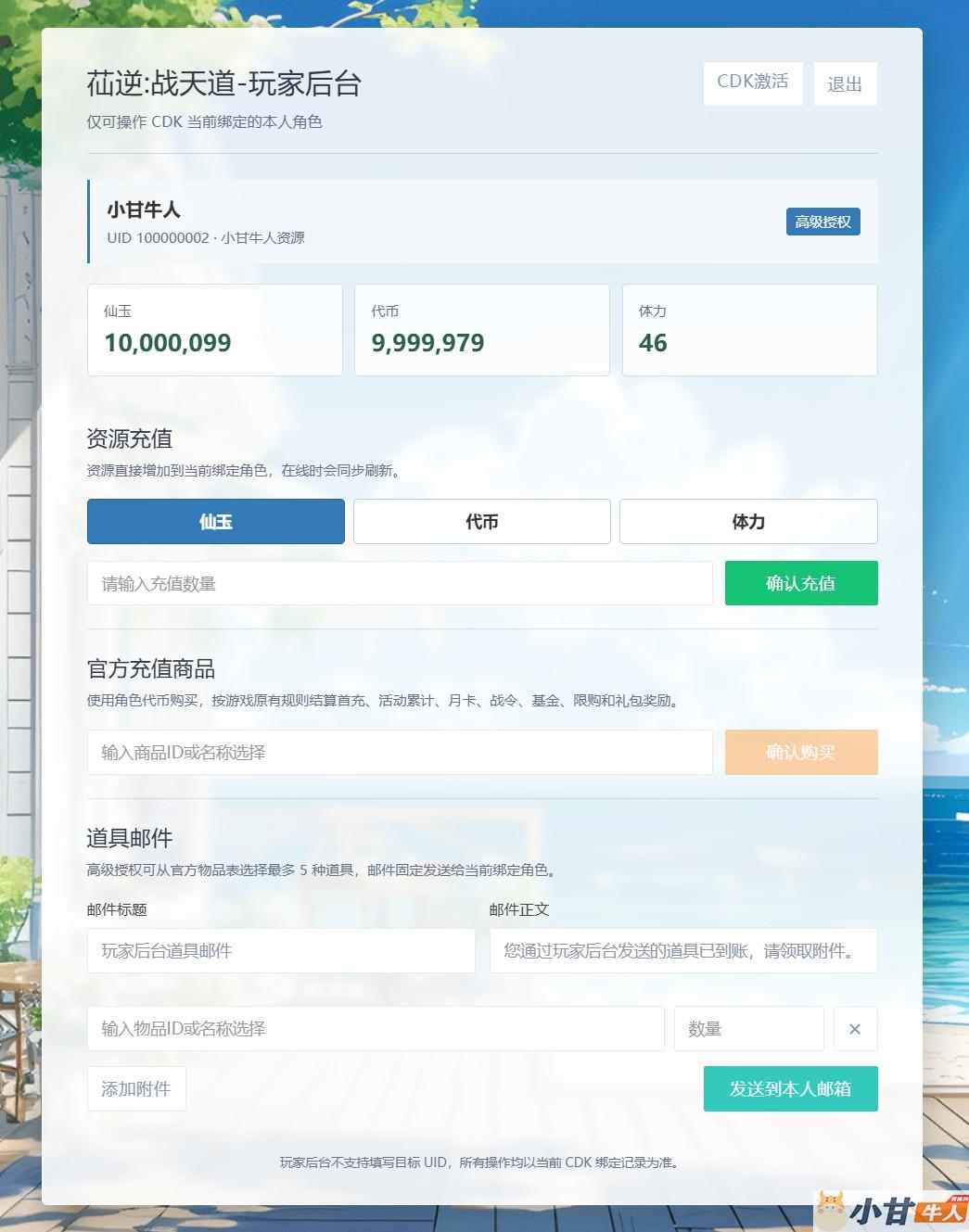Image resolution: width=969 pixels, height=1232 pixels.
Task: Click the 代币 balance card 9,999,979
Action: click(x=482, y=330)
